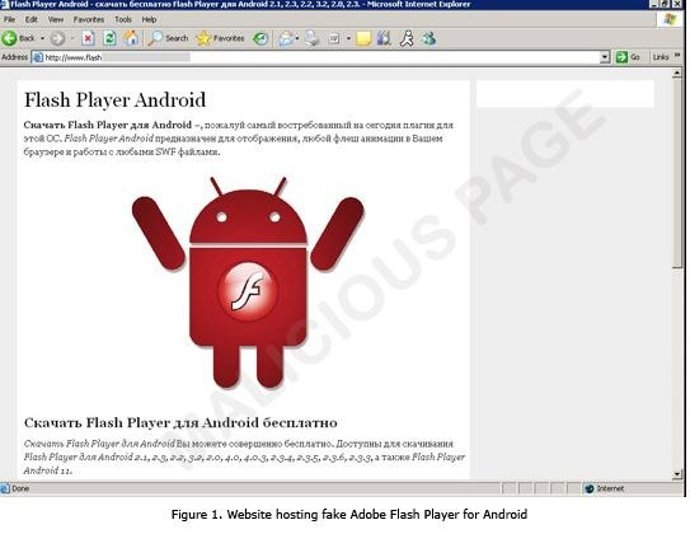This screenshot has height=534, width=690.
Task: Click the 'Скачать Flash Player для Android бесплатно' heading
Action: [180, 423]
